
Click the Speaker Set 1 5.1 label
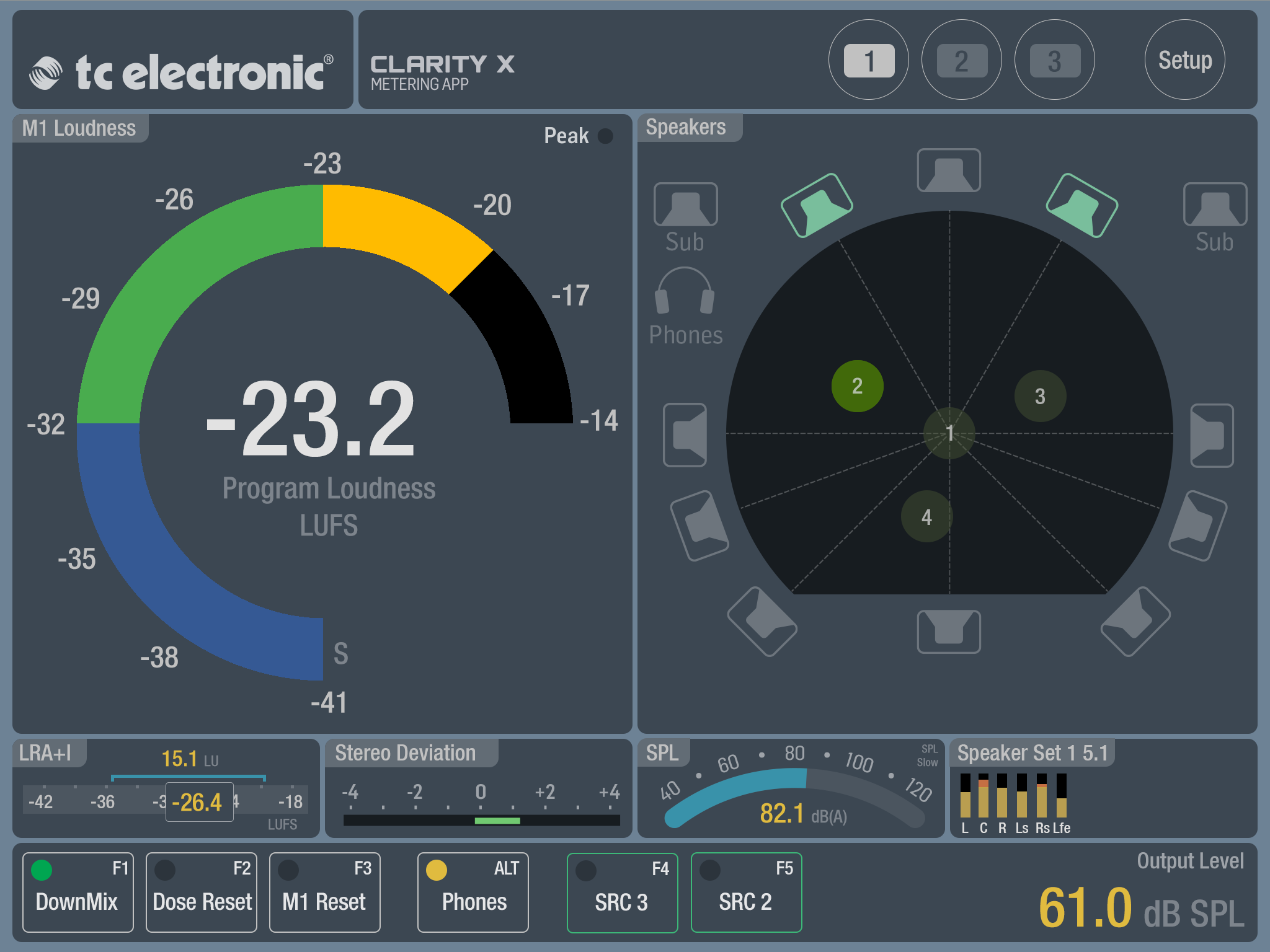[1032, 753]
